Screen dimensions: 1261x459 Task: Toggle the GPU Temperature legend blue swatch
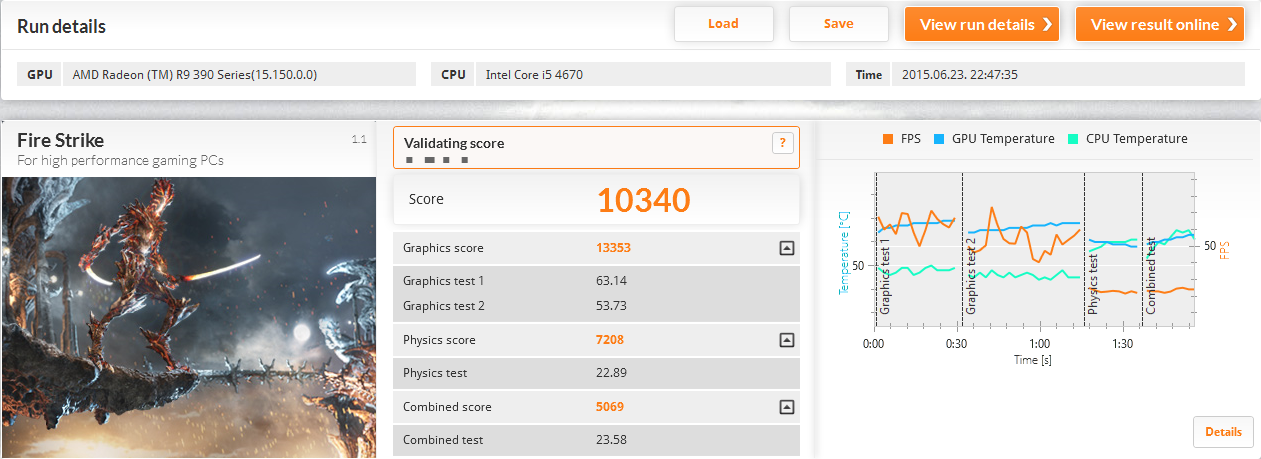[939, 139]
